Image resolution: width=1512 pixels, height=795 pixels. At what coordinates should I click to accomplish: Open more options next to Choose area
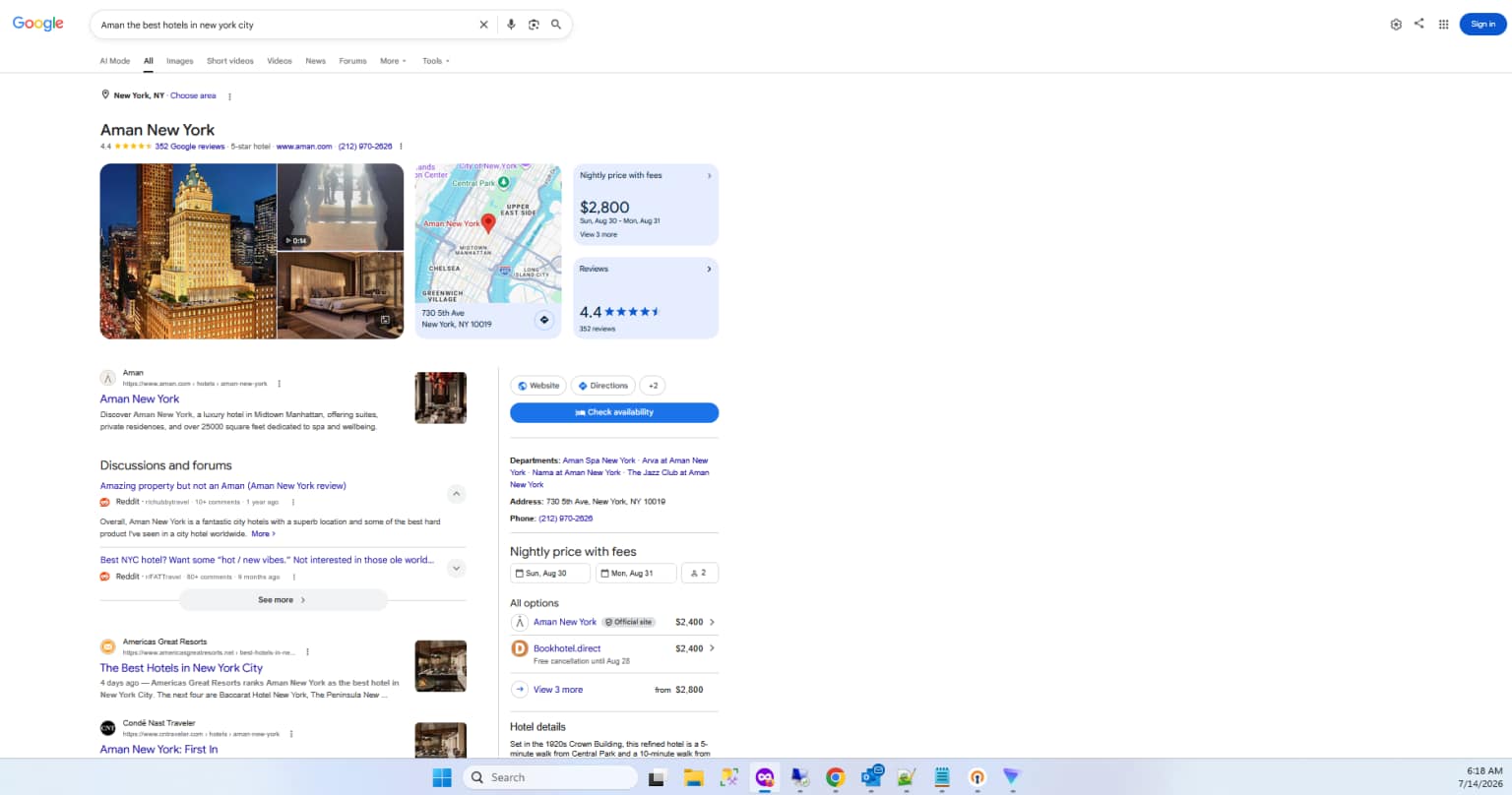[x=229, y=96]
